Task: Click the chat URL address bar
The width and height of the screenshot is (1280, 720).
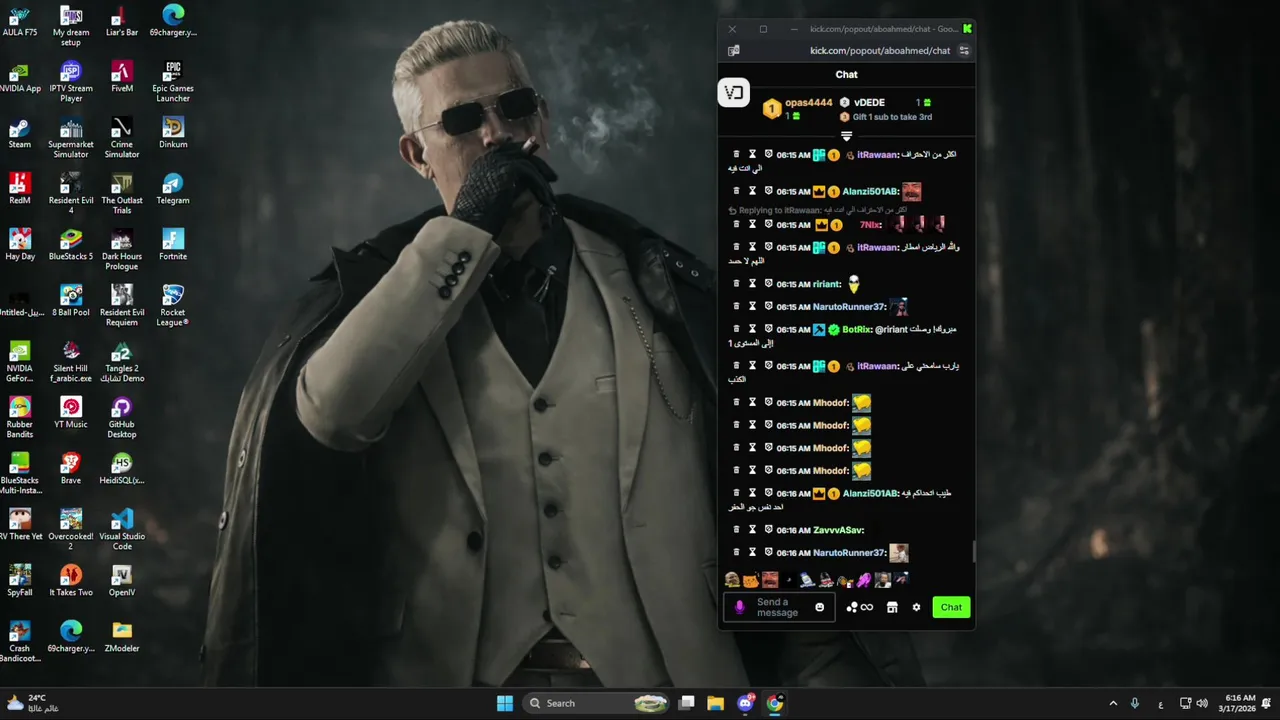Action: tap(880, 51)
